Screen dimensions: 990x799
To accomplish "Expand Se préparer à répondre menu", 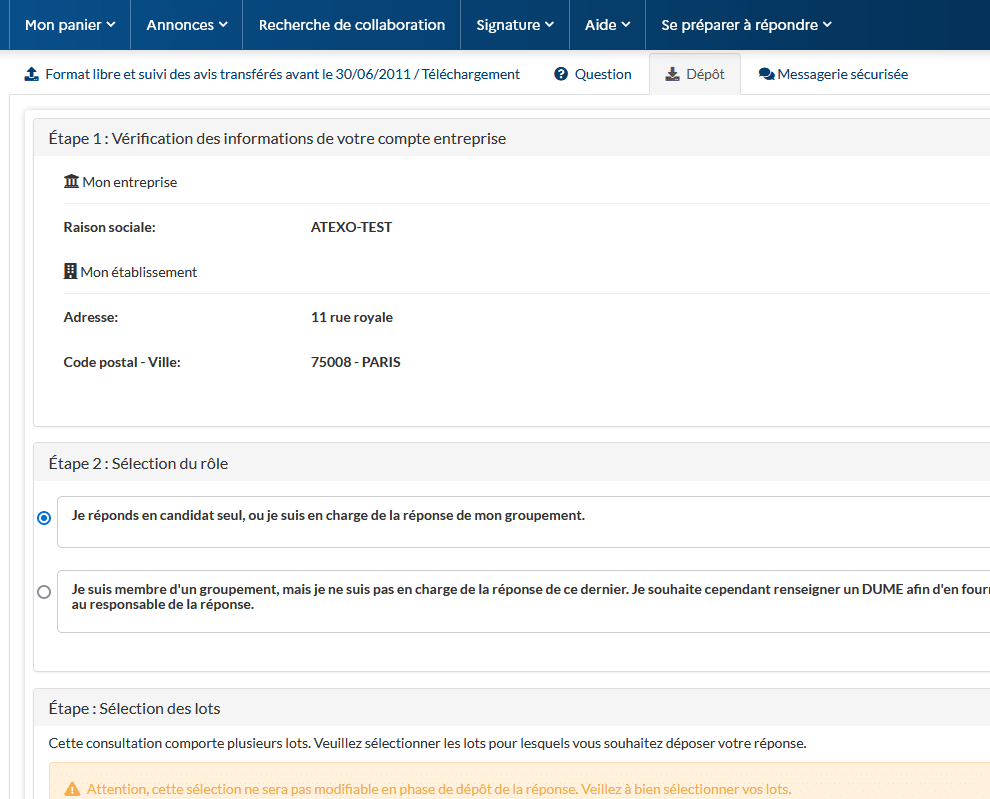I will point(746,25).
